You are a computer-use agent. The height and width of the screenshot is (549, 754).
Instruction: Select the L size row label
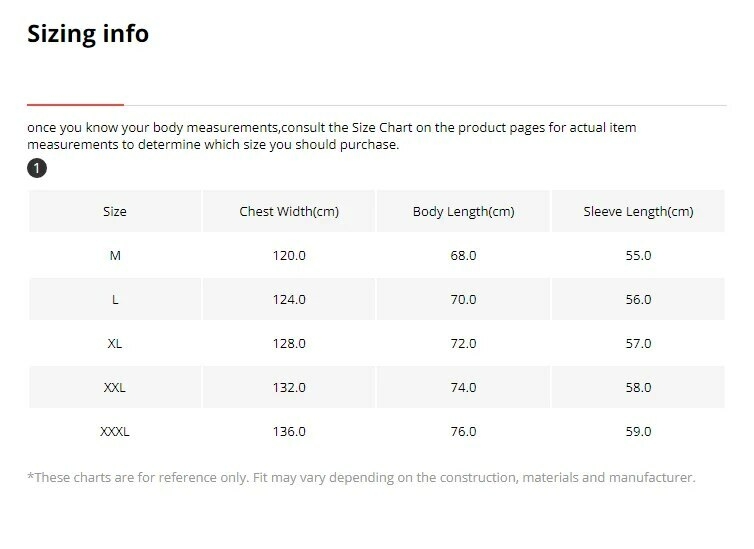pyautogui.click(x=115, y=300)
